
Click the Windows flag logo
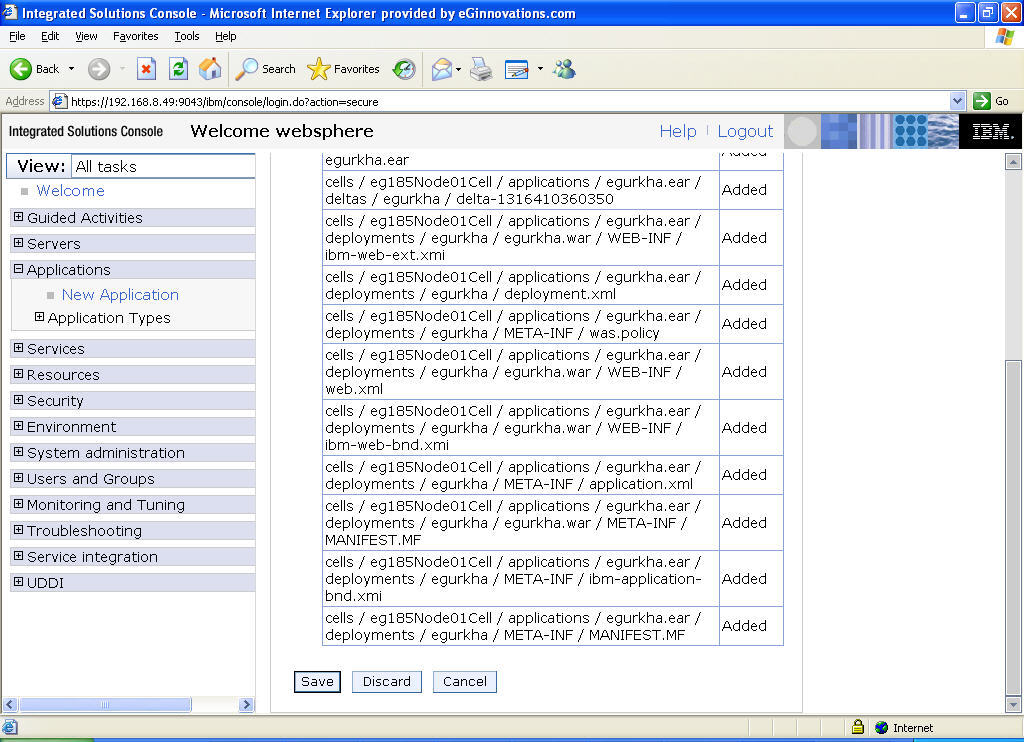tap(1005, 37)
